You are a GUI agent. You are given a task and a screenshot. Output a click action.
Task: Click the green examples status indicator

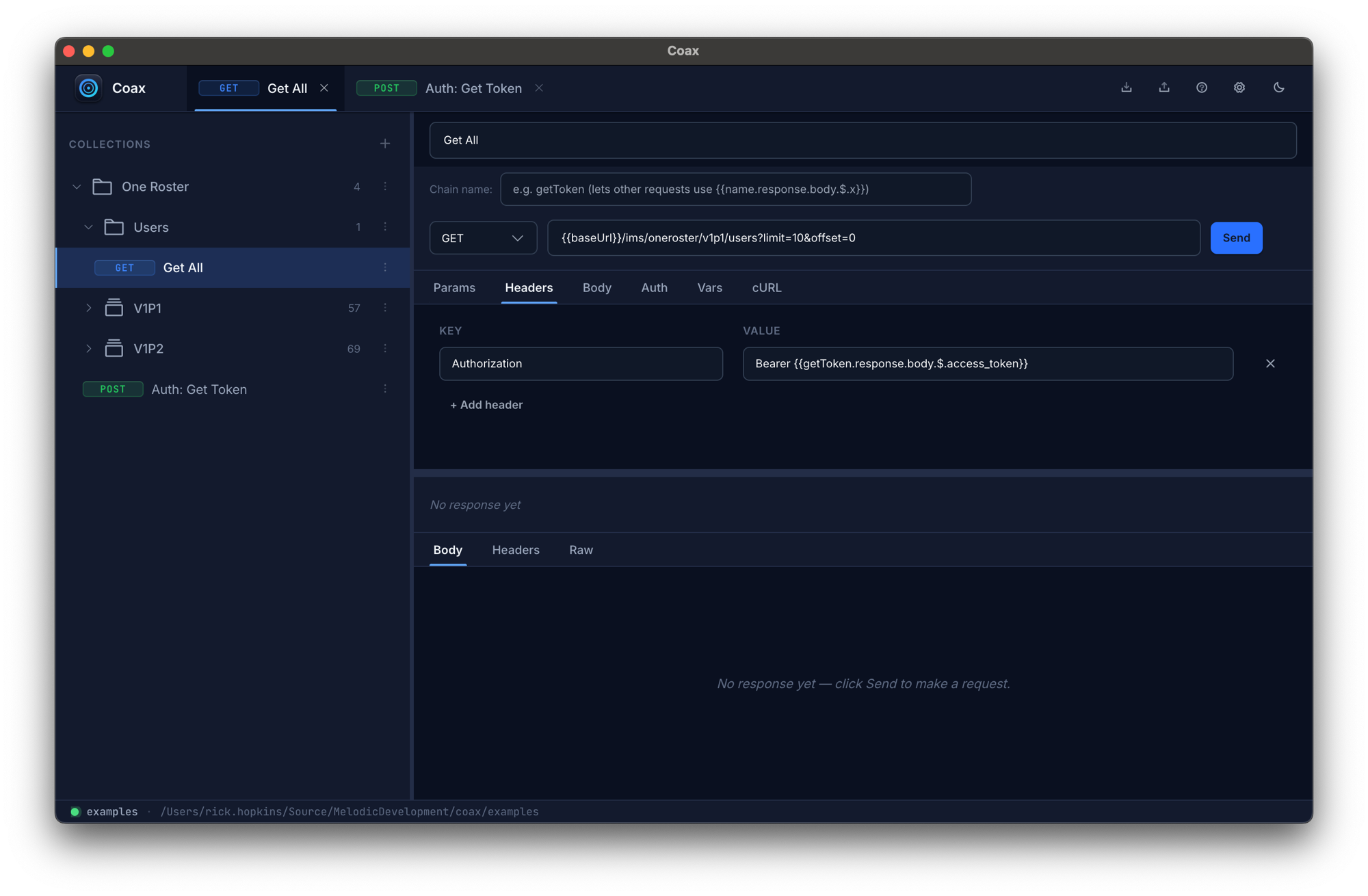tap(75, 812)
